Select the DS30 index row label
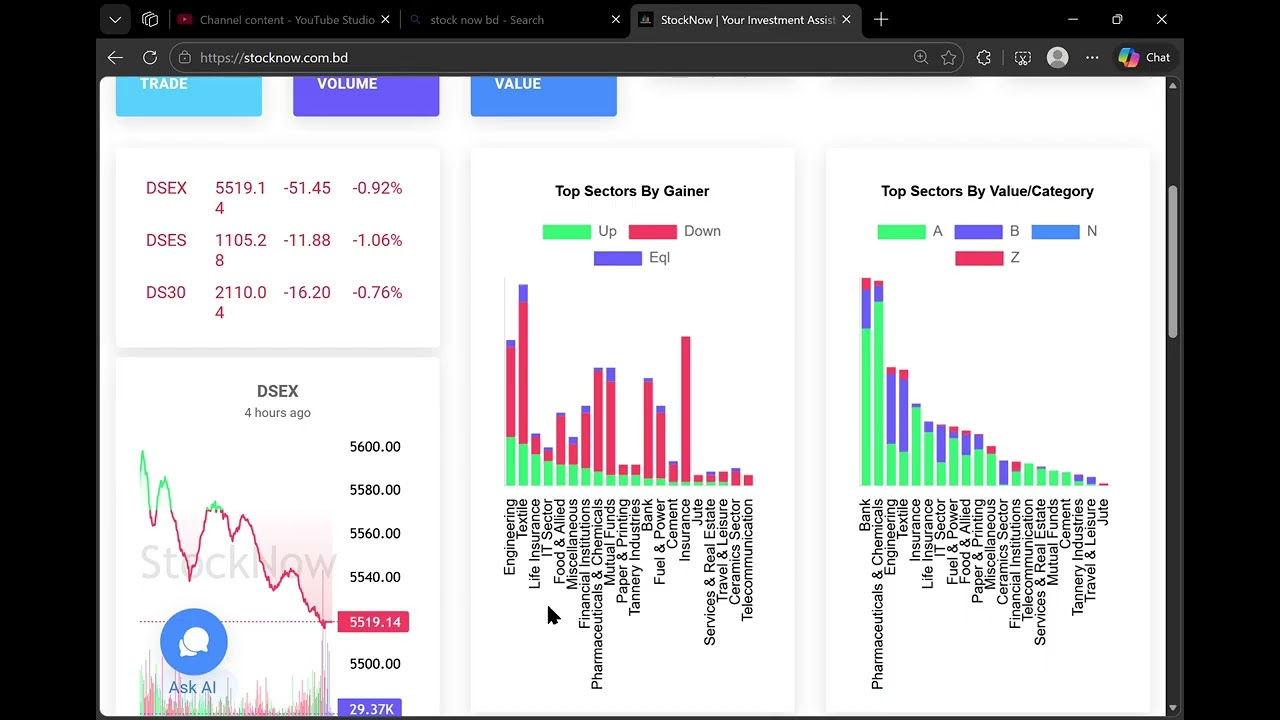 [x=166, y=292]
